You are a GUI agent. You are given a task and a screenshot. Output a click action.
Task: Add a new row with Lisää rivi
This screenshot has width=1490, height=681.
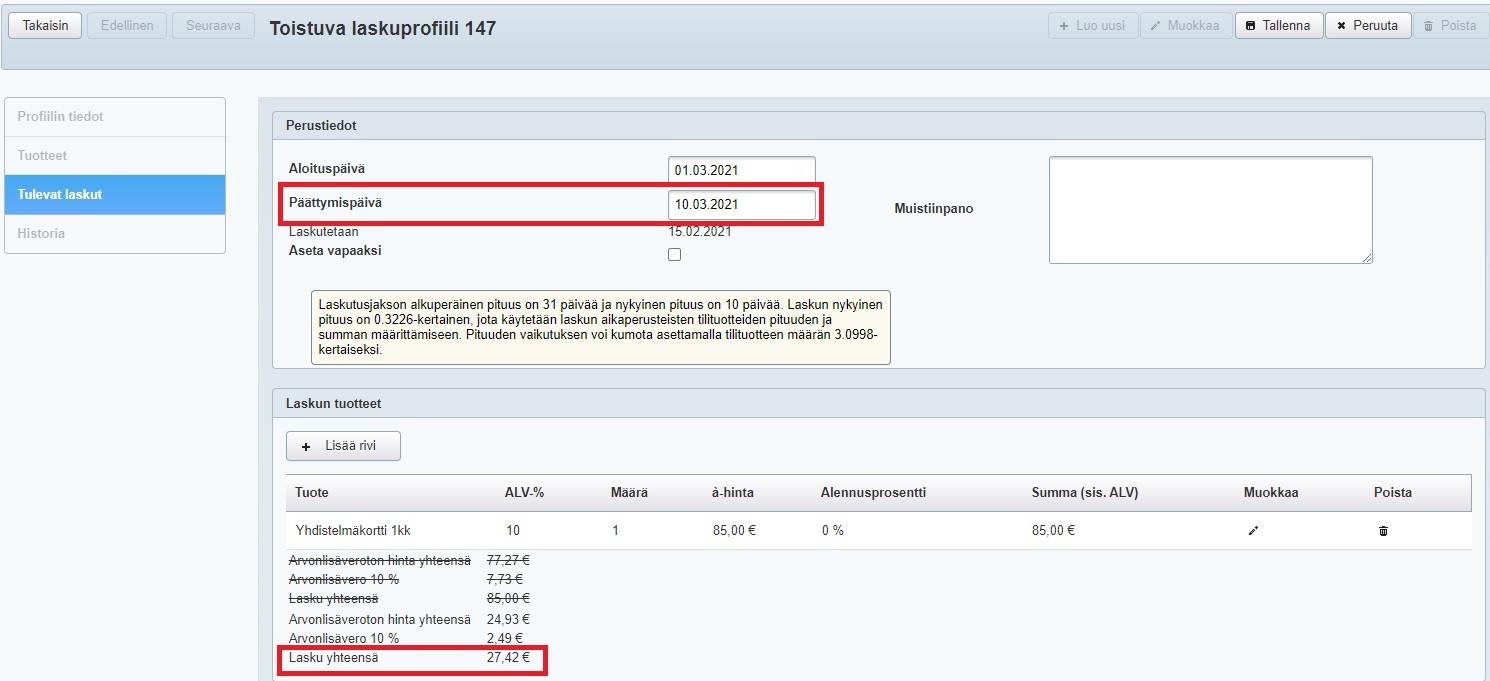click(x=343, y=446)
